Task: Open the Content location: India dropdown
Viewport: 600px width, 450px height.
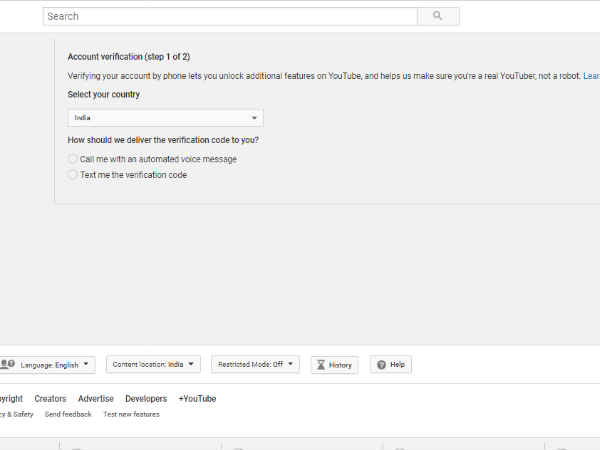Action: click(x=154, y=365)
